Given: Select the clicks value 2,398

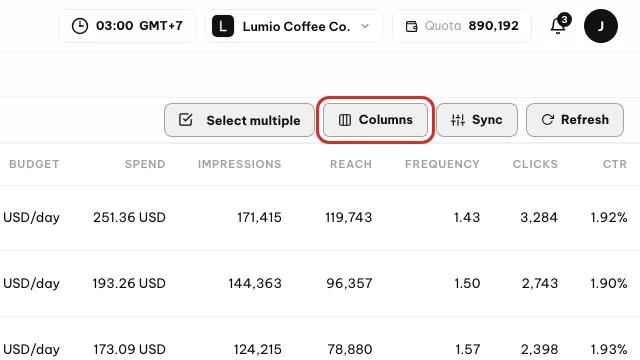Looking at the screenshot, I should pyautogui.click(x=539, y=349).
